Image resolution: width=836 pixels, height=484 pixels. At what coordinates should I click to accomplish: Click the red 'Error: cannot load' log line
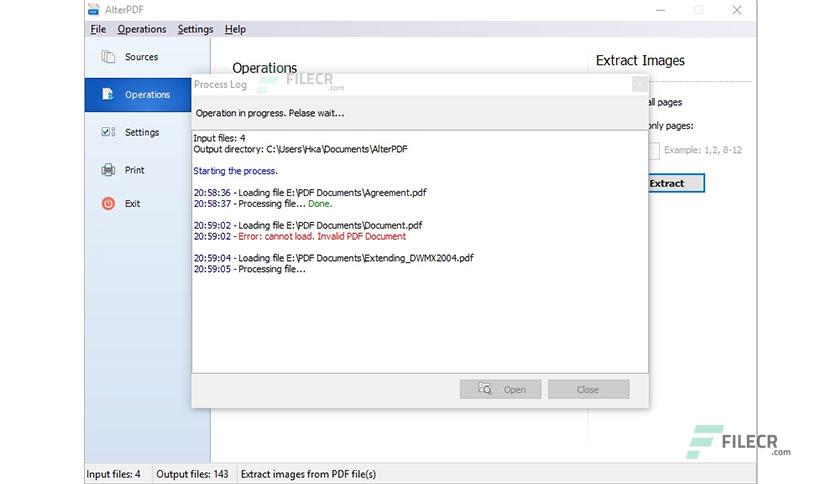click(x=322, y=236)
